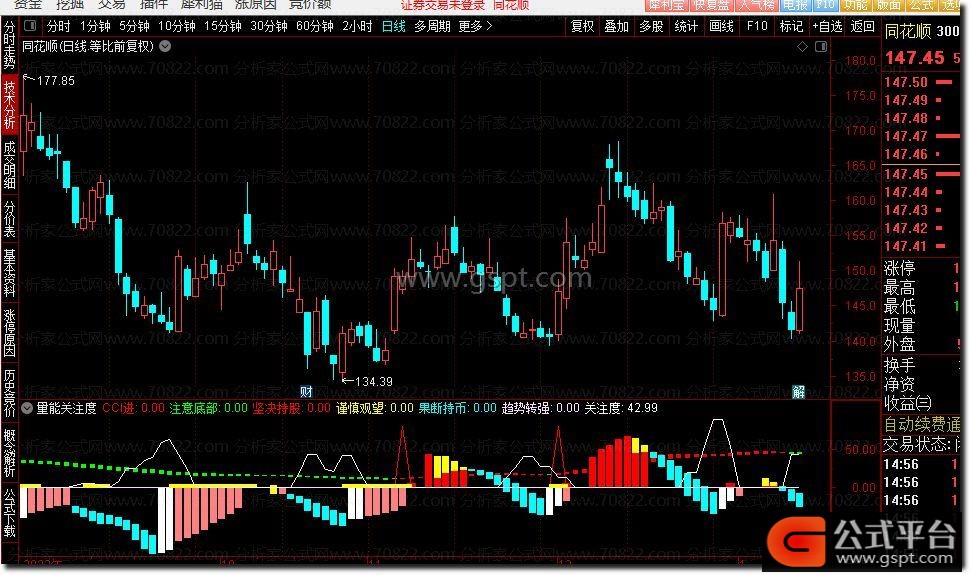Click the CCI进 indicator value

coord(133,408)
